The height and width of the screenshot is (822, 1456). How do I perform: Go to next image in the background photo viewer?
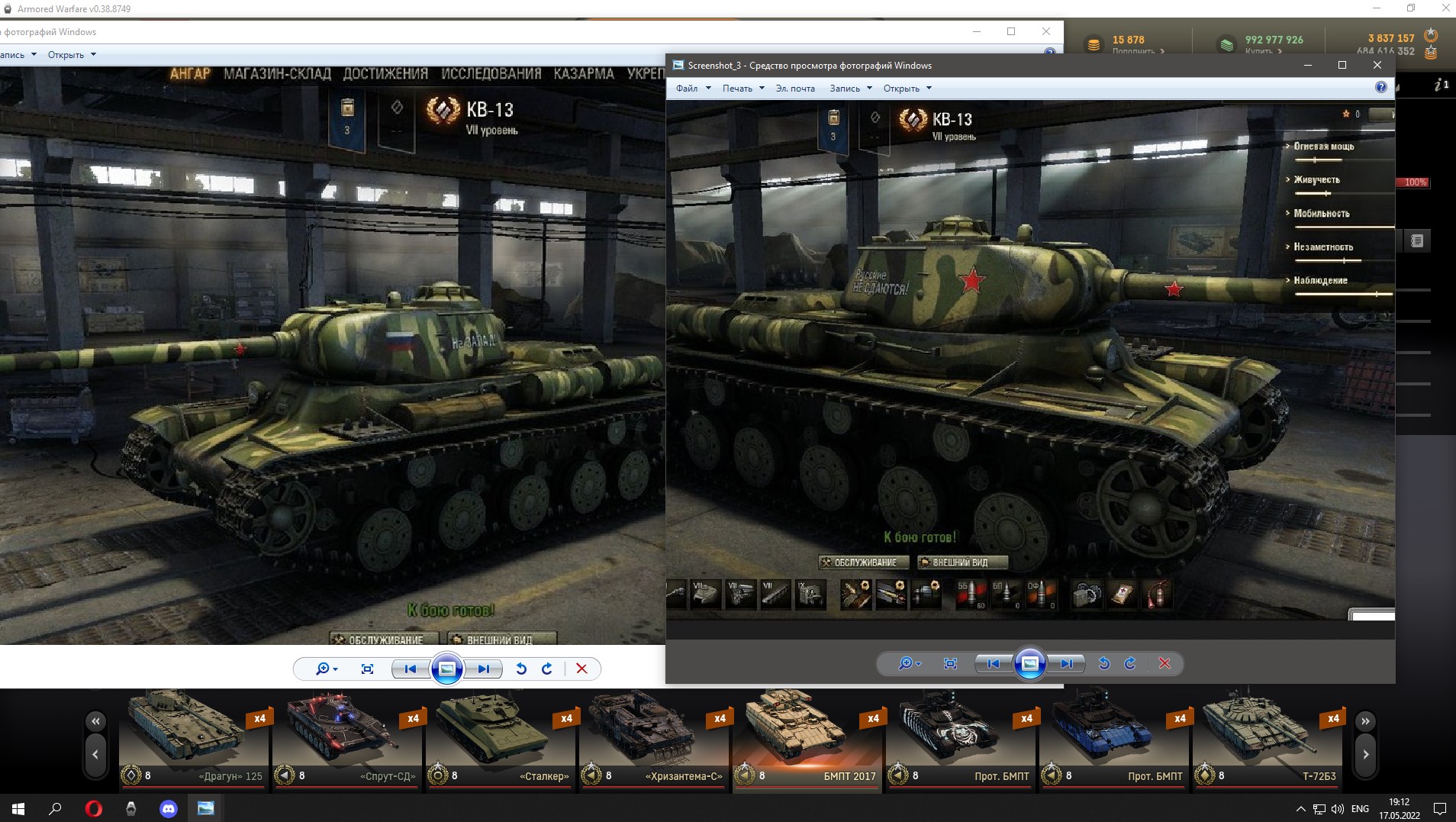tap(483, 669)
